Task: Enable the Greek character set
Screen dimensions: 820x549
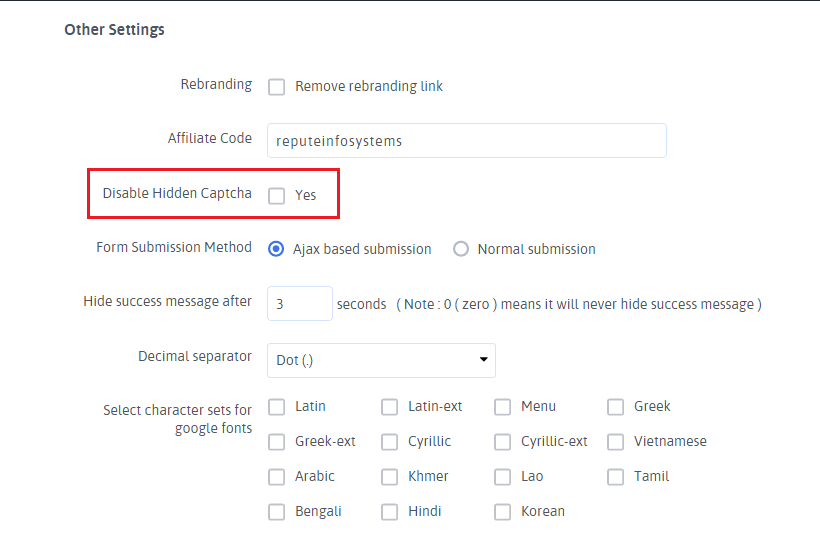Action: (616, 407)
